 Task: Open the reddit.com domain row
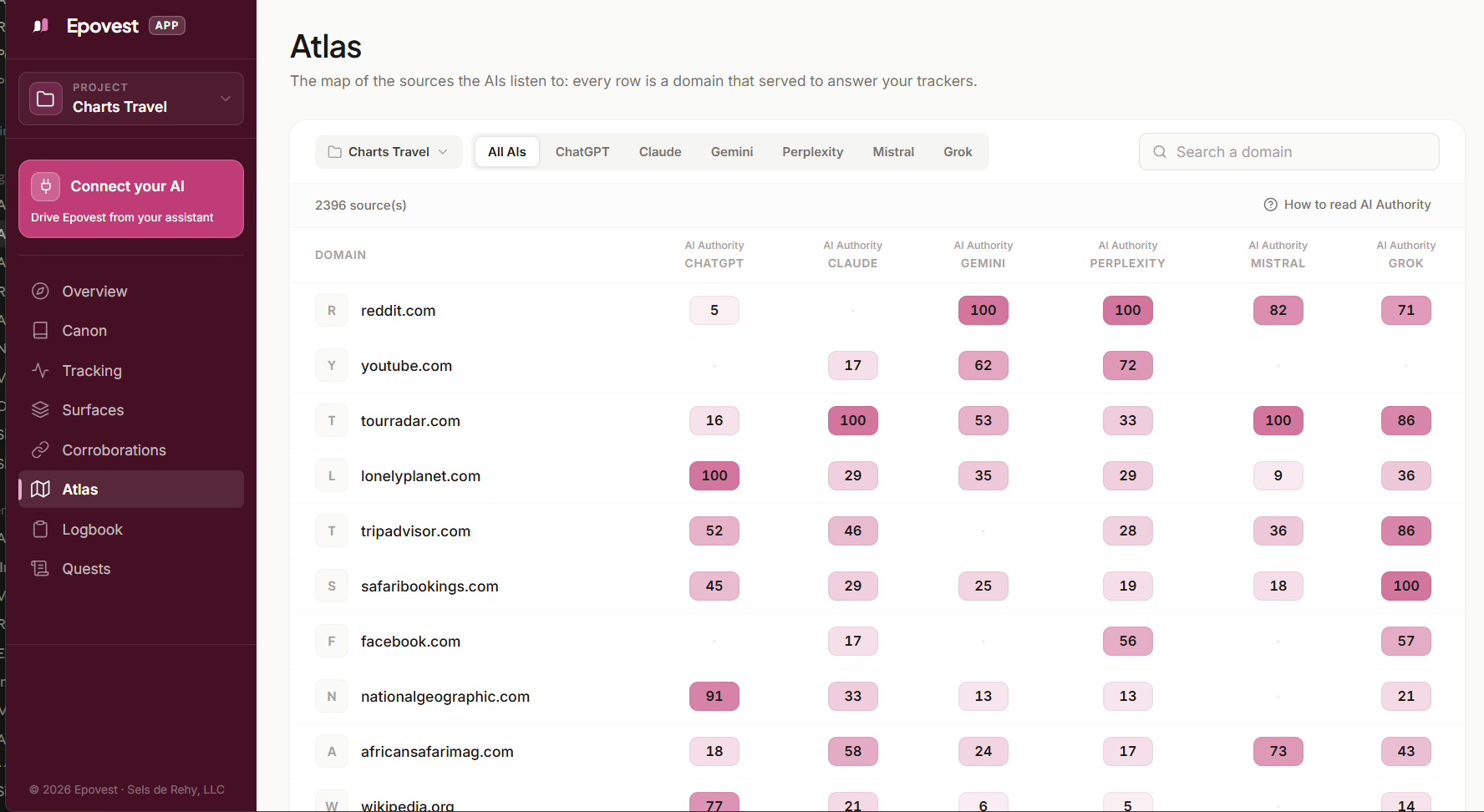click(x=877, y=311)
